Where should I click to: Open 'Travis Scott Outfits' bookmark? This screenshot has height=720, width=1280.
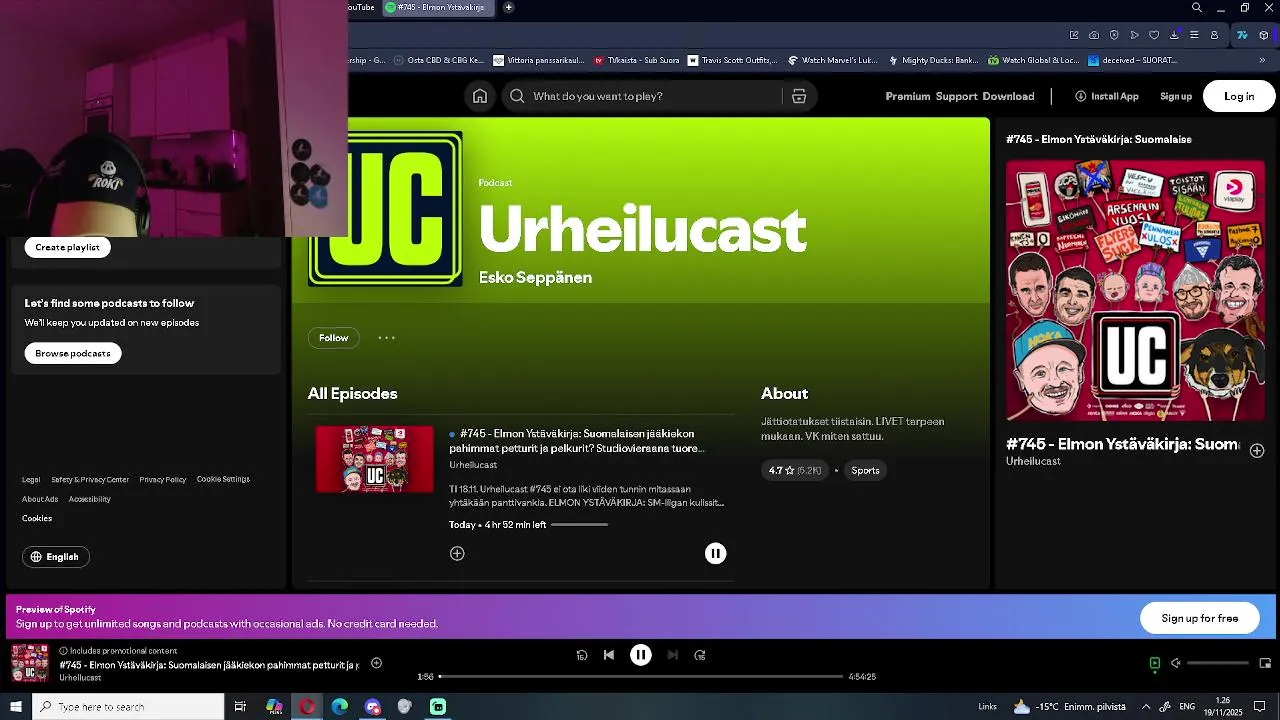point(732,60)
